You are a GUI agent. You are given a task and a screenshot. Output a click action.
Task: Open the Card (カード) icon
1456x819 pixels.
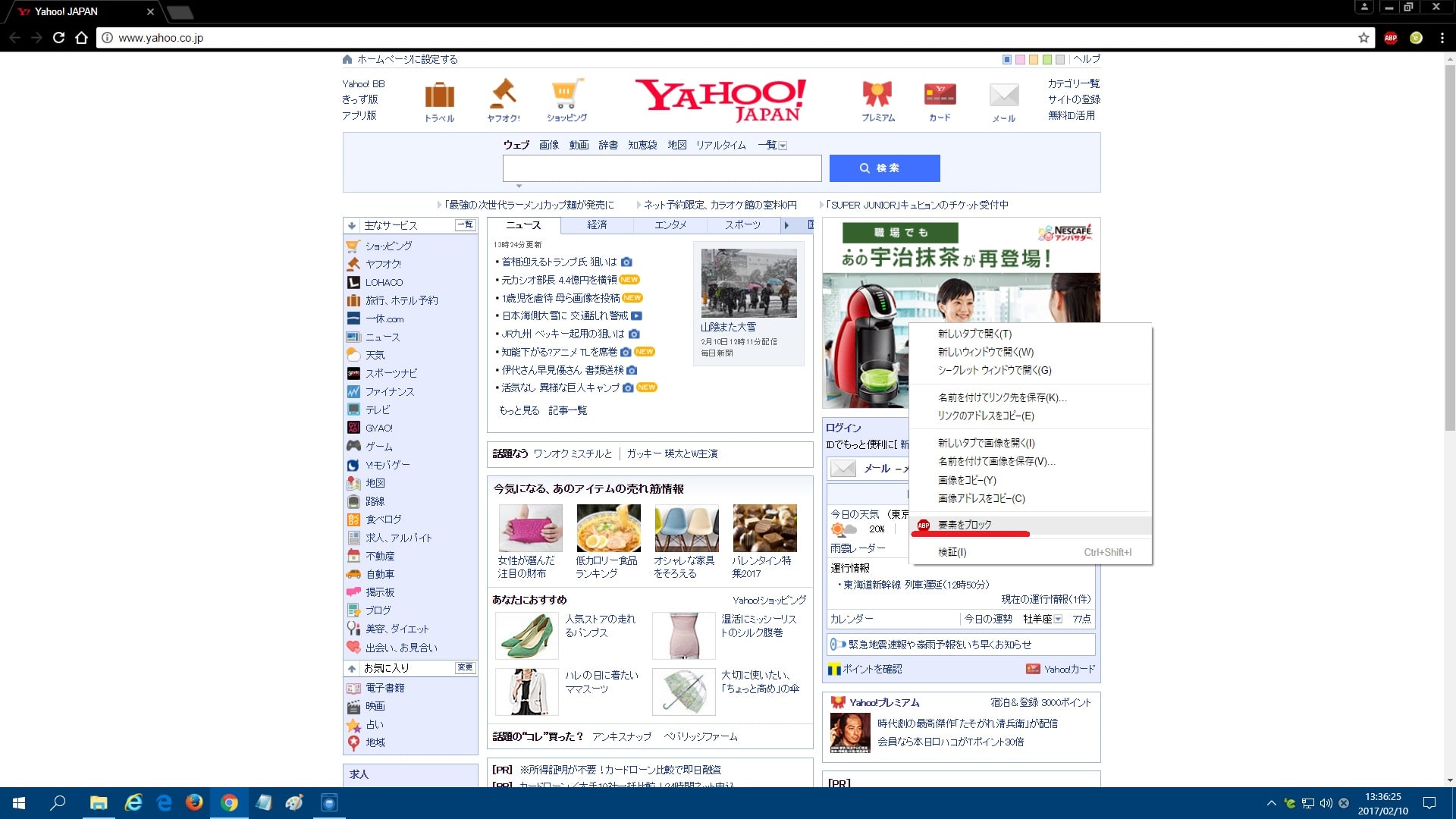(x=940, y=94)
